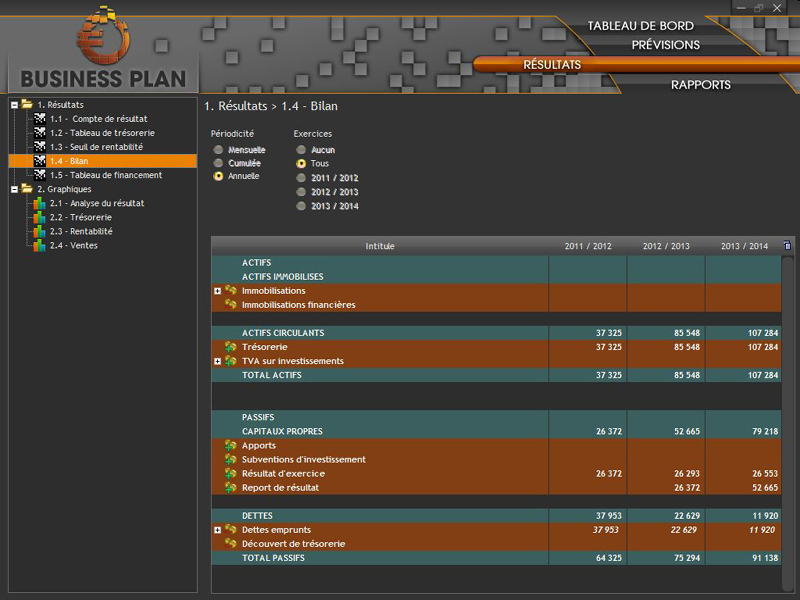Click the Résultats folder icon in tree
The width and height of the screenshot is (800, 600).
pyautogui.click(x=27, y=104)
